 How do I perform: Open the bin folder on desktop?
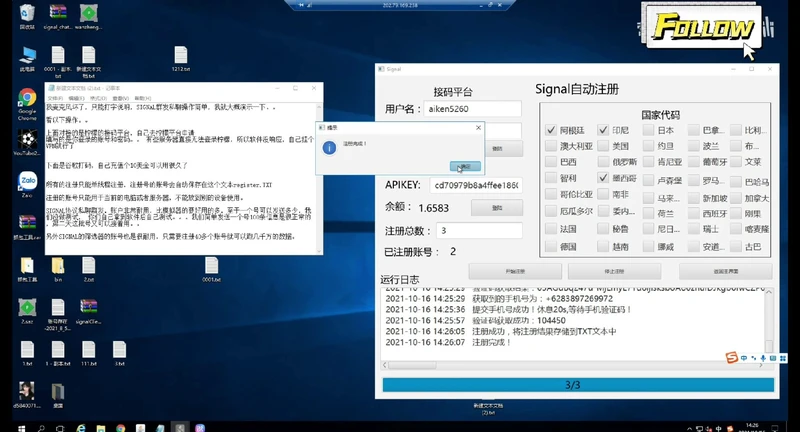point(58,269)
